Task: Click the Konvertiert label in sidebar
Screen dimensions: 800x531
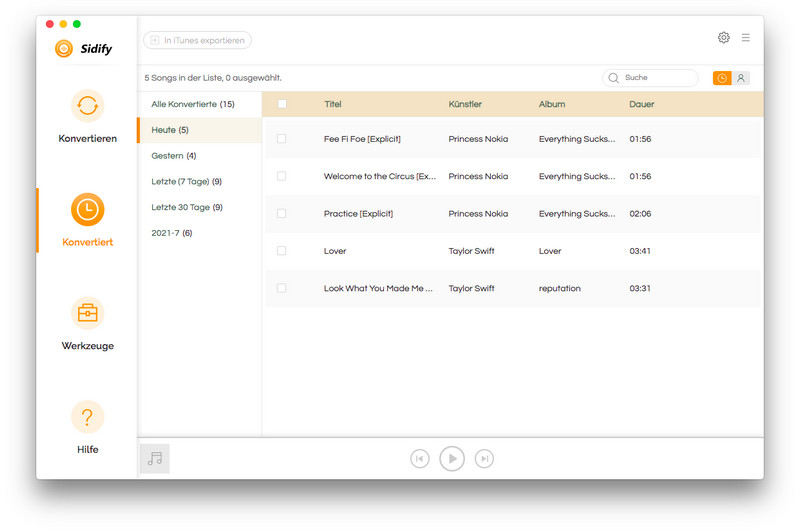Action: (87, 242)
